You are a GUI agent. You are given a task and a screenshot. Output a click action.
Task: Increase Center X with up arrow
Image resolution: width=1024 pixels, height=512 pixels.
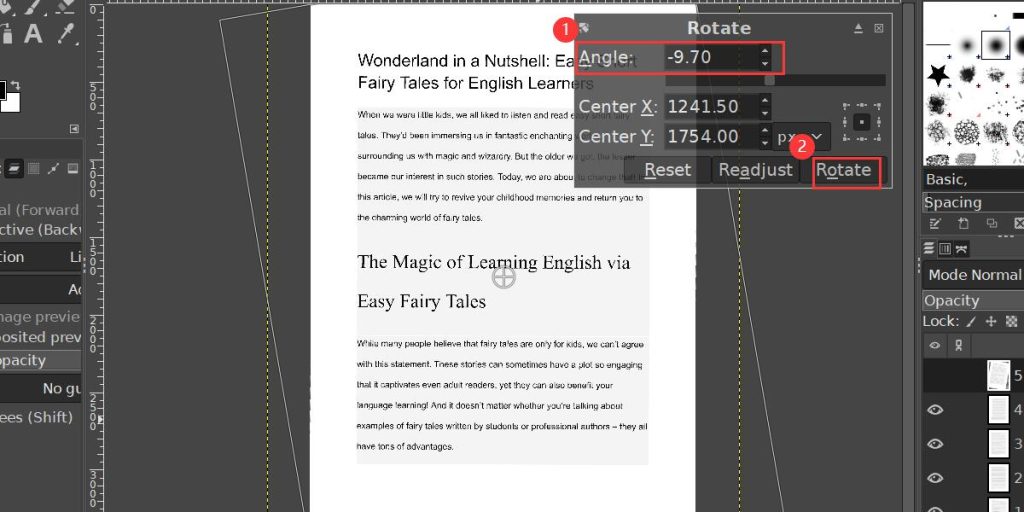pyautogui.click(x=765, y=101)
